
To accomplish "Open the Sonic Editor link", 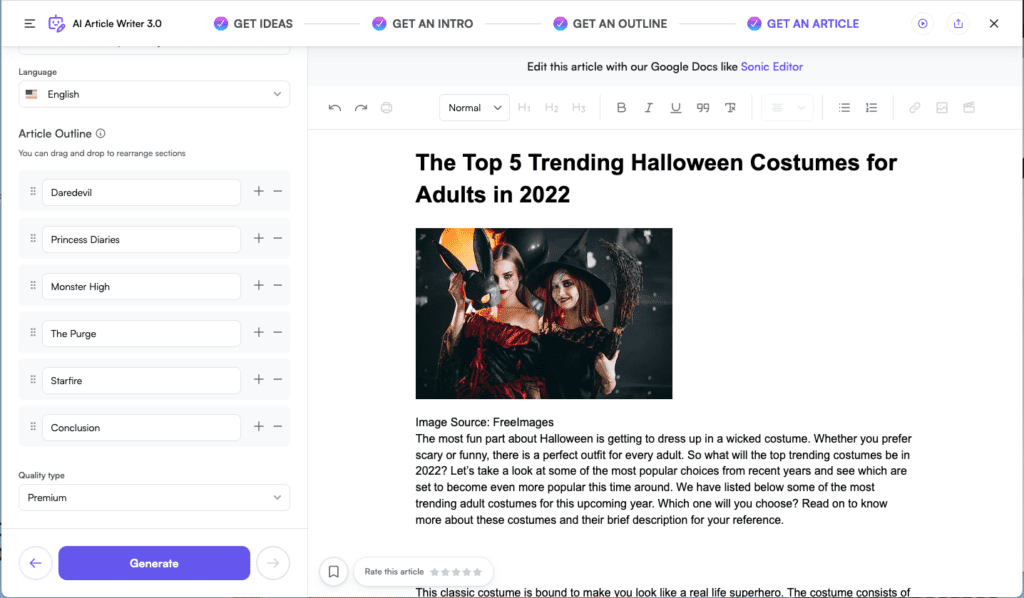I will tap(771, 67).
